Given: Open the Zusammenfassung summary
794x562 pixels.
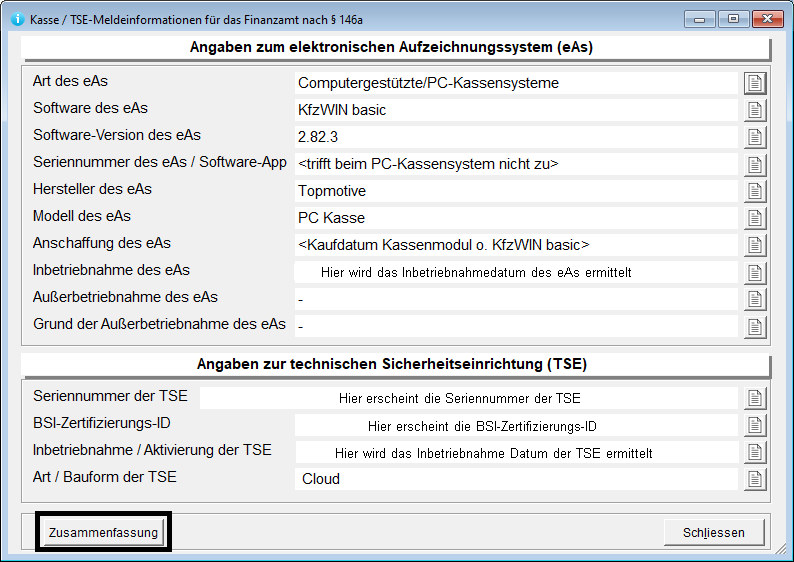Looking at the screenshot, I should coord(103,532).
